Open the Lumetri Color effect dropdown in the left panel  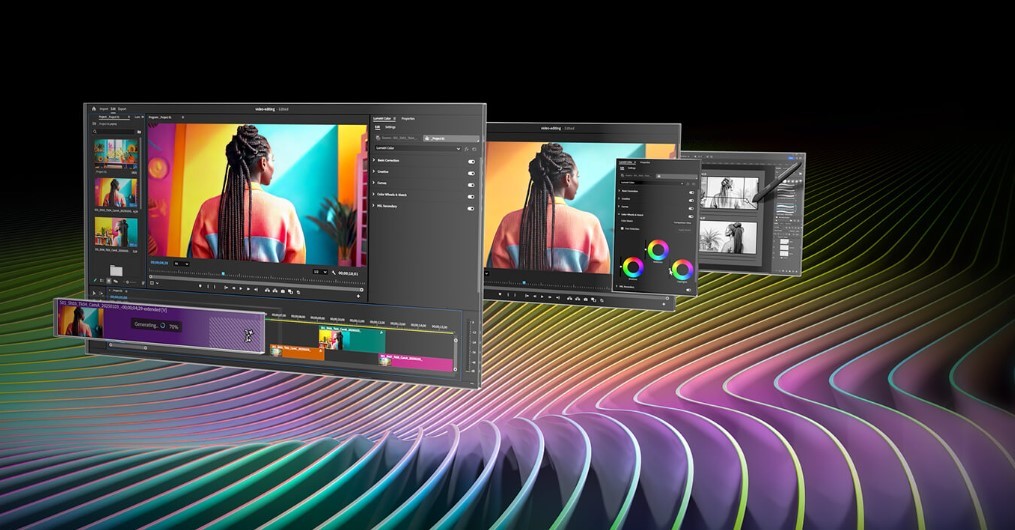click(459, 148)
